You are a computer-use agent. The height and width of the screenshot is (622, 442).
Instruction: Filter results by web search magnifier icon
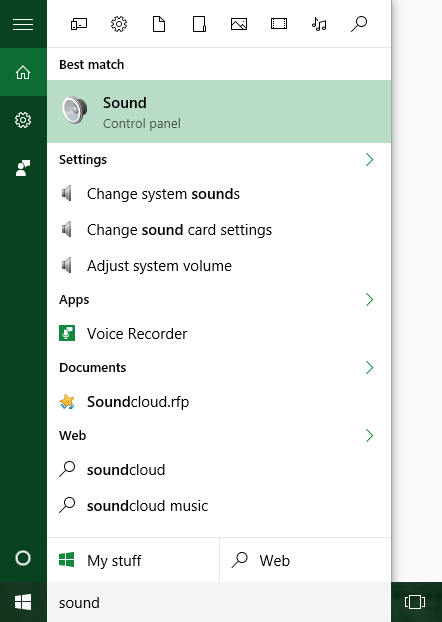coord(359,24)
